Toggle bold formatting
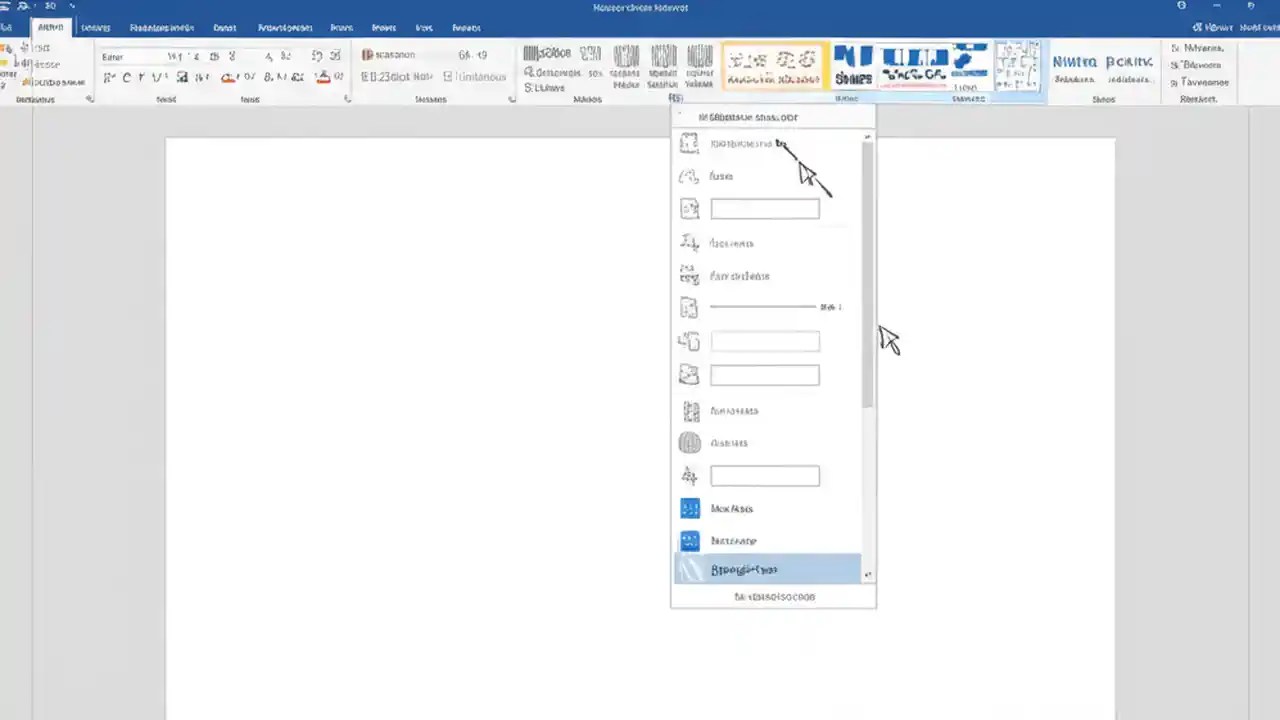Image resolution: width=1280 pixels, height=720 pixels. click(108, 77)
